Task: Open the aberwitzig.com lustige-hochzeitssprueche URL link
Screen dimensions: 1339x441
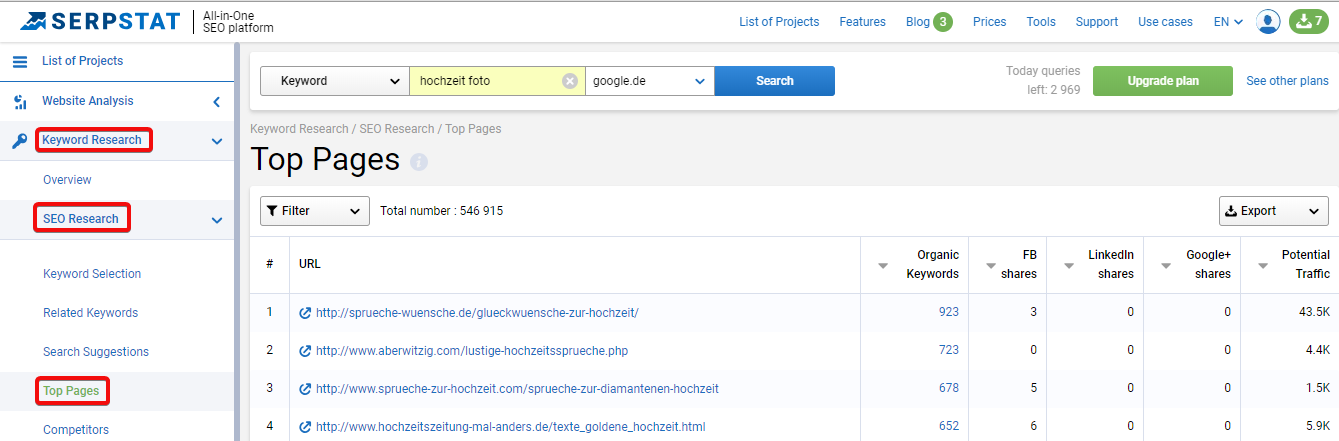Action: click(x=472, y=351)
